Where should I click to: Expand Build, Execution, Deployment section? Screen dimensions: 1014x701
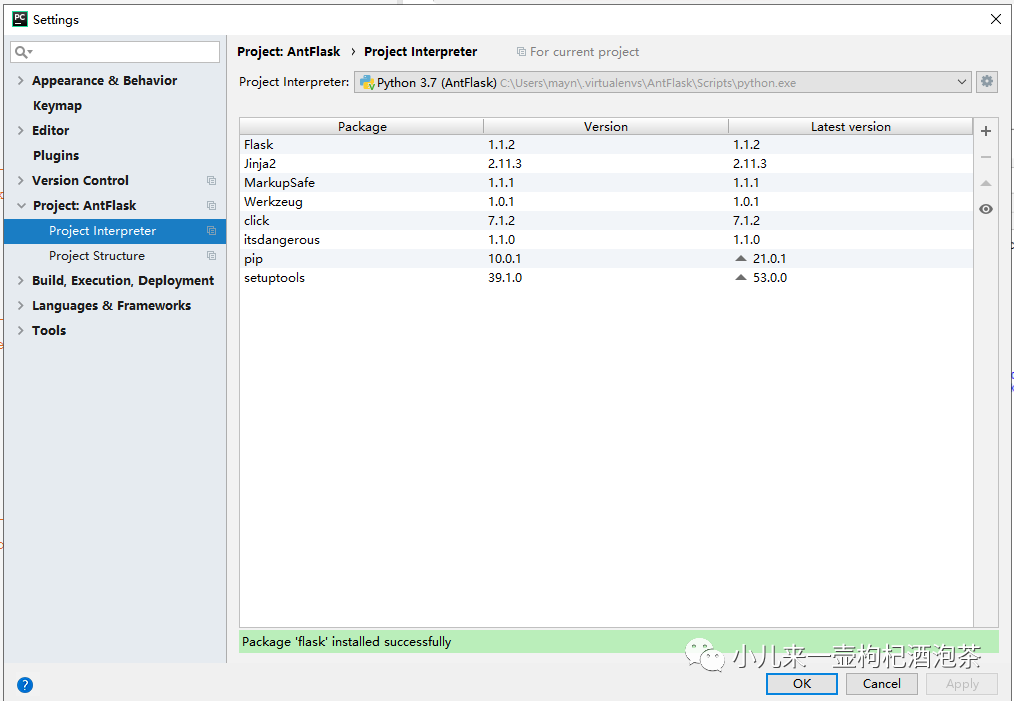click(x=21, y=281)
